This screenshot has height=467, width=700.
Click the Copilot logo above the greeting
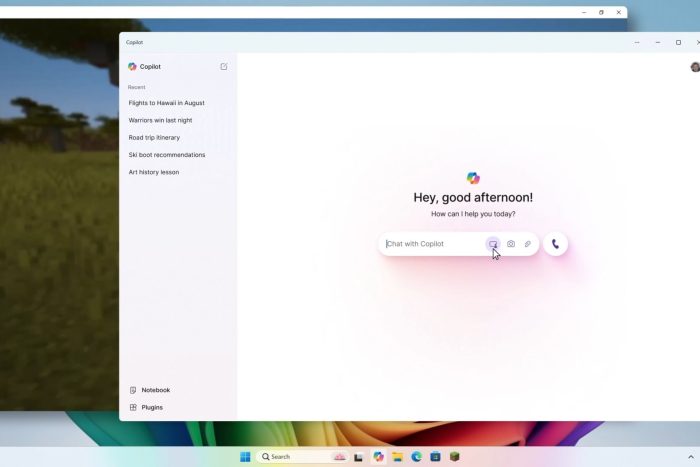(x=473, y=178)
